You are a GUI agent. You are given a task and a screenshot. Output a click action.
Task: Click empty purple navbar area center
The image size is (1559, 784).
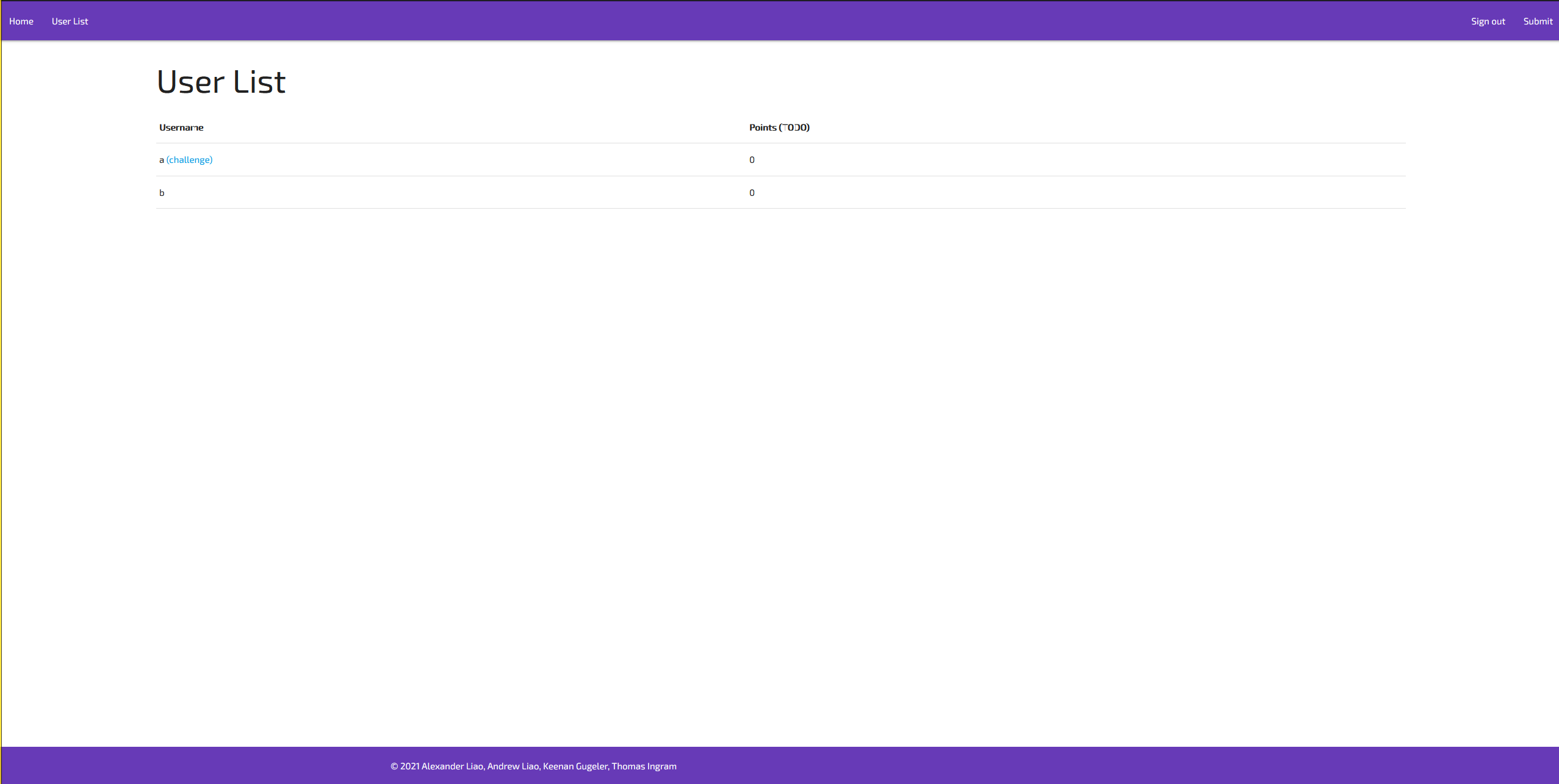(x=779, y=21)
